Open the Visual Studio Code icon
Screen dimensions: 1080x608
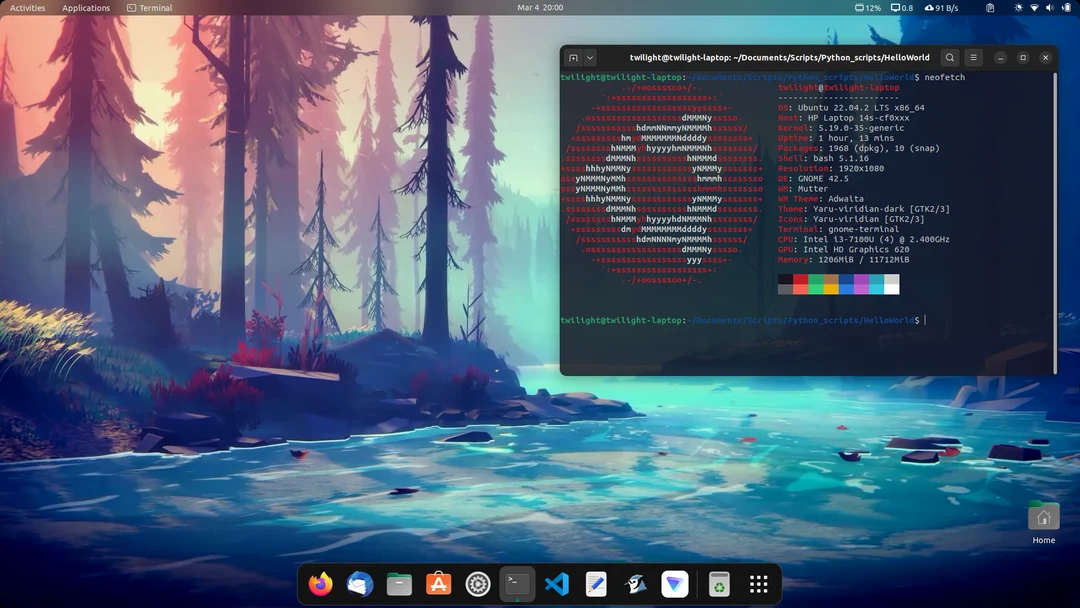(557, 584)
